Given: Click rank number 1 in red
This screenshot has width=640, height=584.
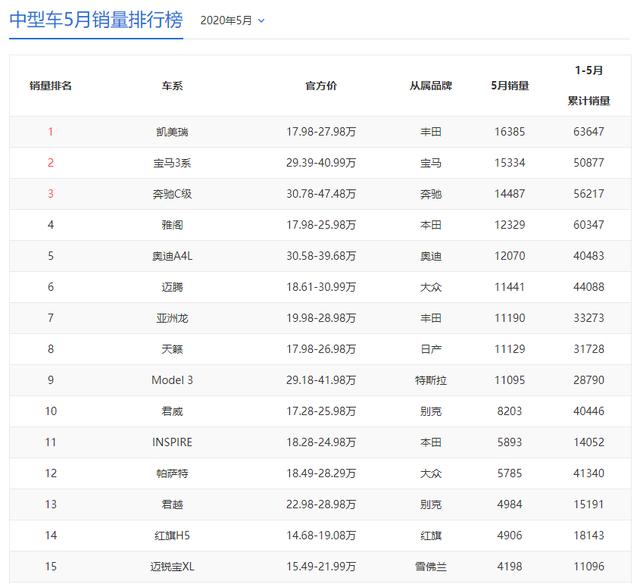Looking at the screenshot, I should pos(51,132).
